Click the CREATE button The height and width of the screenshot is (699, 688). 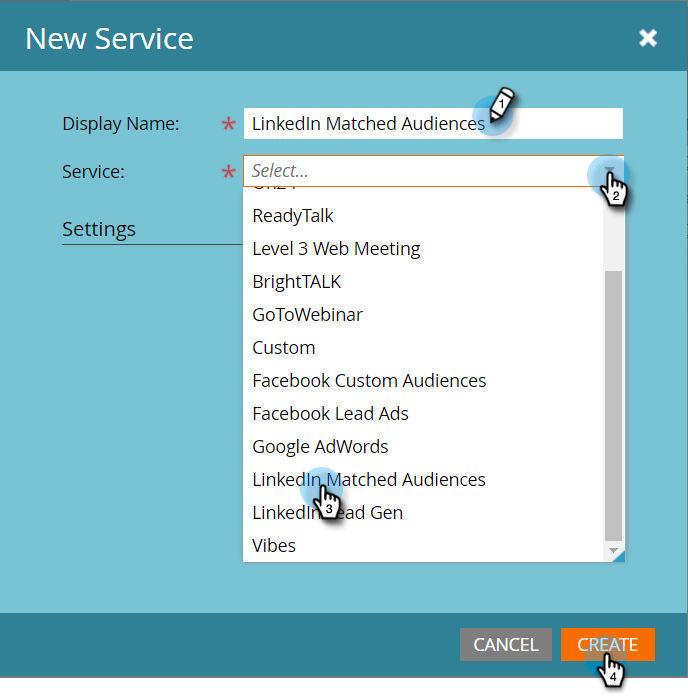[x=608, y=645]
